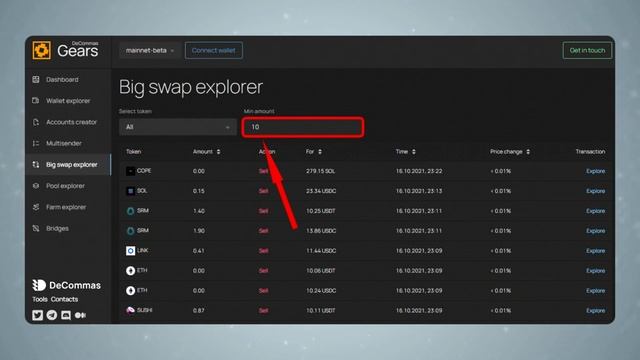Click the Bridges icon
Screen dimensions: 640x360
click(36, 228)
